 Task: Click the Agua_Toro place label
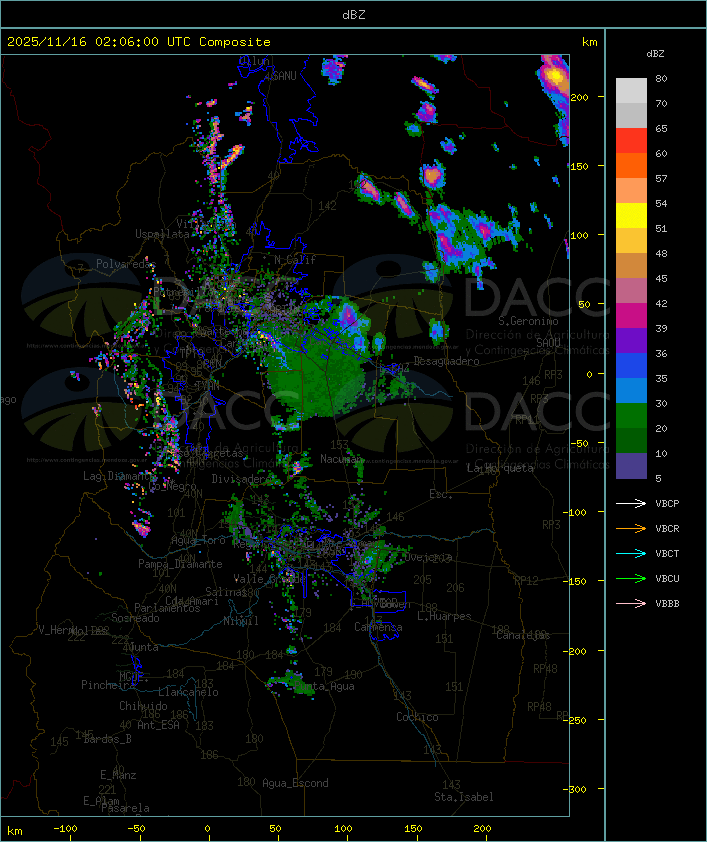[x=198, y=540]
